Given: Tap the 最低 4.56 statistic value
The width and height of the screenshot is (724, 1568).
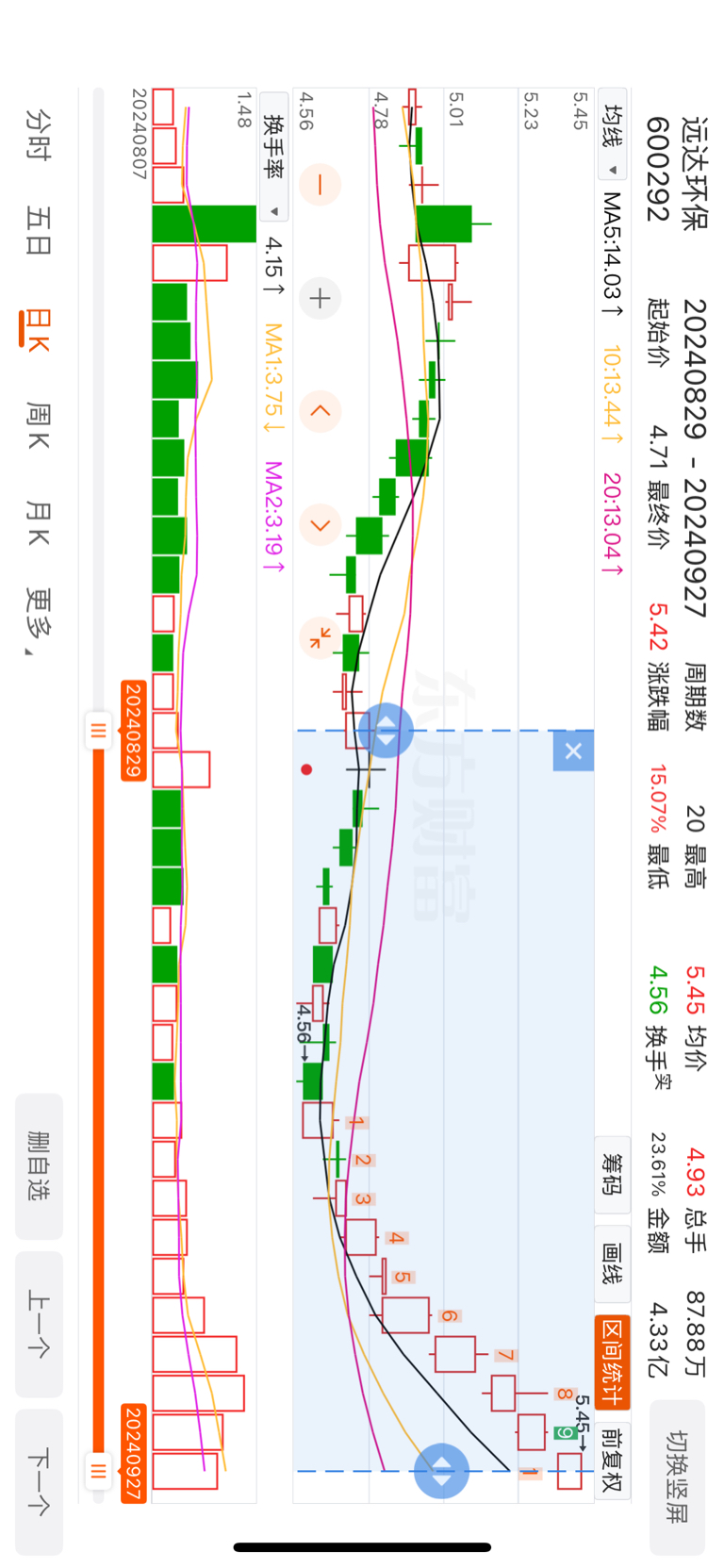Looking at the screenshot, I should (x=657, y=987).
